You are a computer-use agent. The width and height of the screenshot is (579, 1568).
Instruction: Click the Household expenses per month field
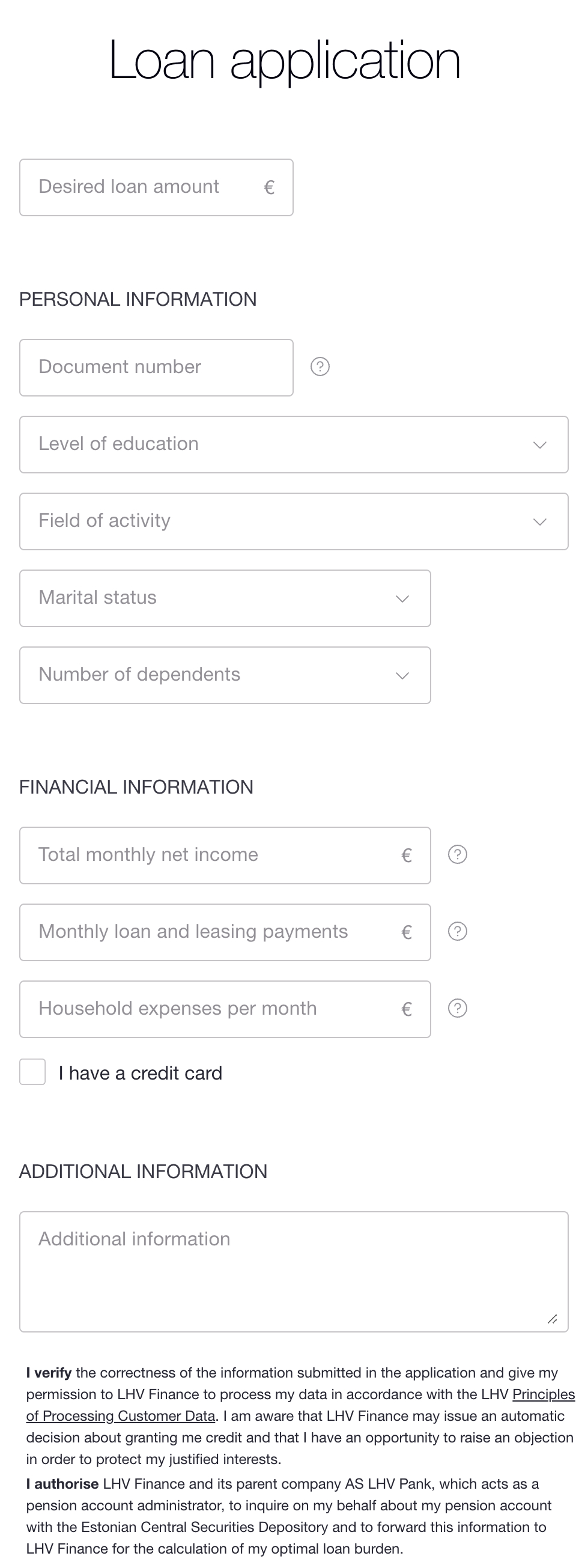[x=225, y=1009]
